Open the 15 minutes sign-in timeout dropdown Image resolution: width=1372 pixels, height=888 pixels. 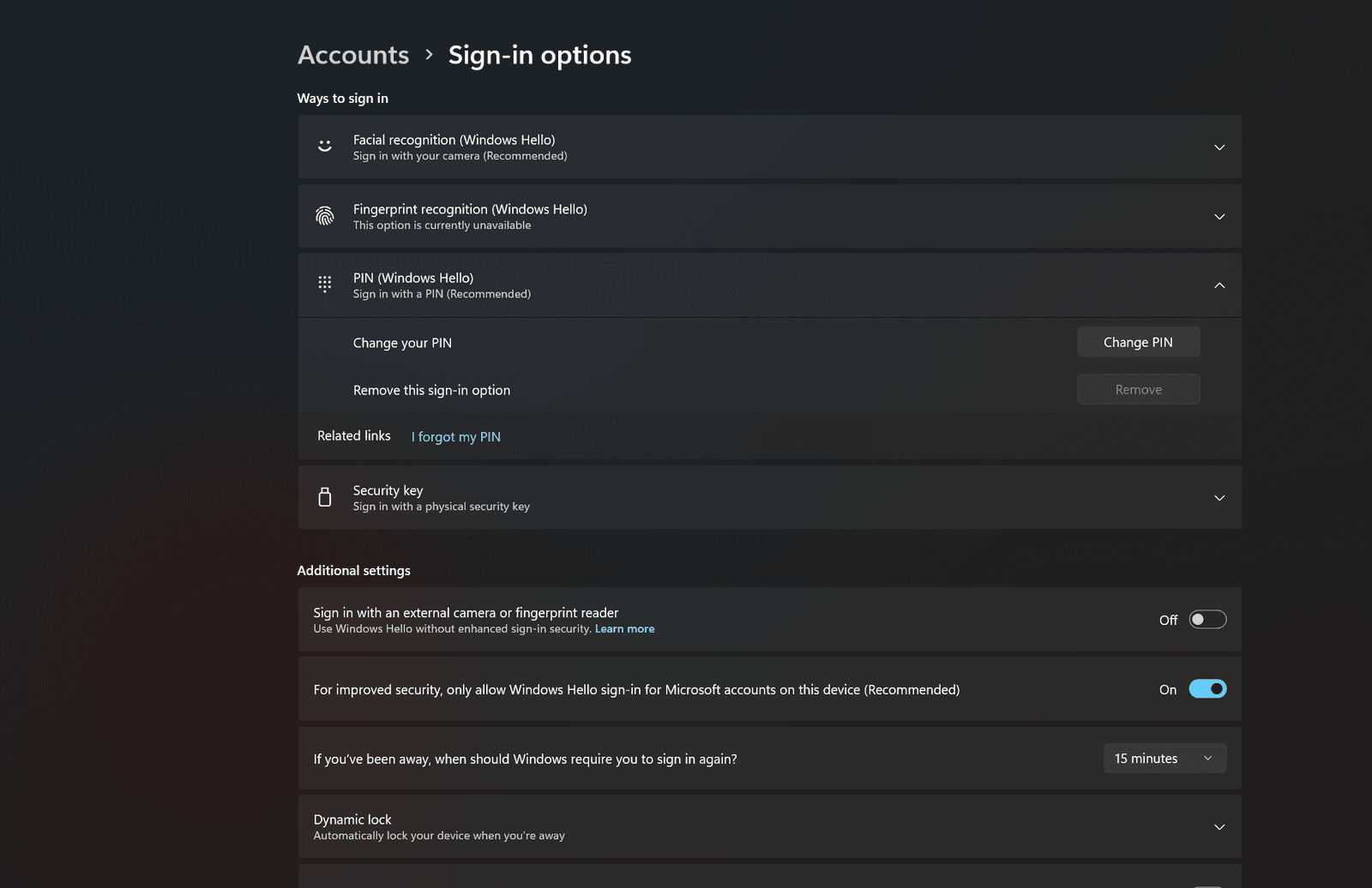[x=1164, y=759]
